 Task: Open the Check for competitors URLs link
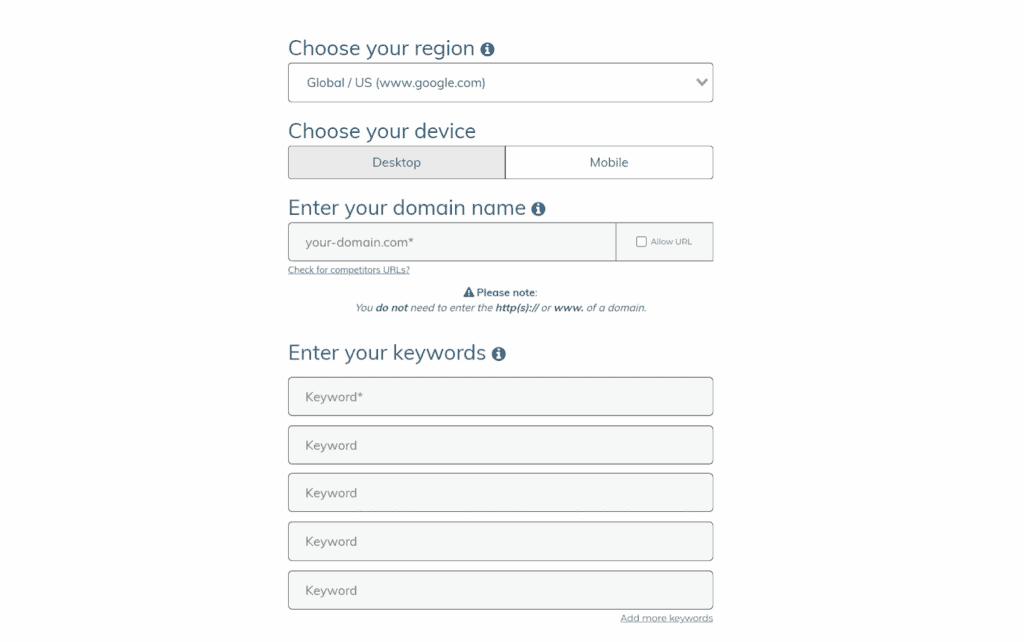tap(348, 269)
